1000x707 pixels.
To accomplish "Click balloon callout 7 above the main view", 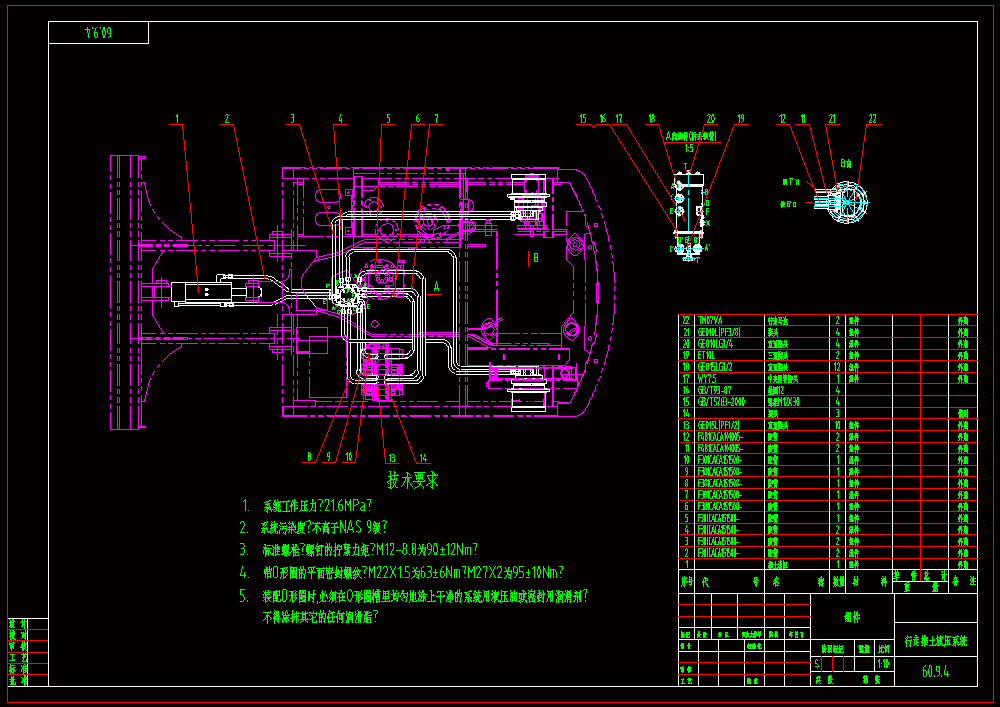I will pyautogui.click(x=437, y=119).
